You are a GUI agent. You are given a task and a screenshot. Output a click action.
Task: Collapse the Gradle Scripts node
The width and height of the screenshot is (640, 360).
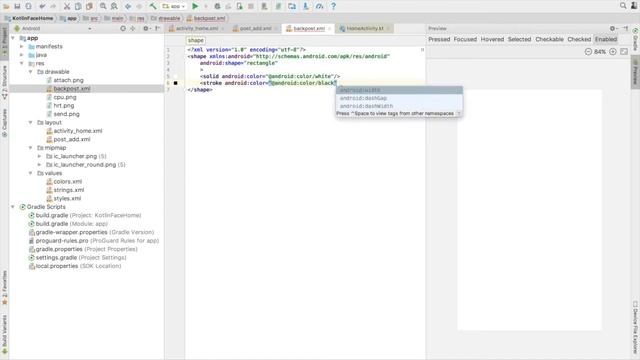pyautogui.click(x=13, y=207)
